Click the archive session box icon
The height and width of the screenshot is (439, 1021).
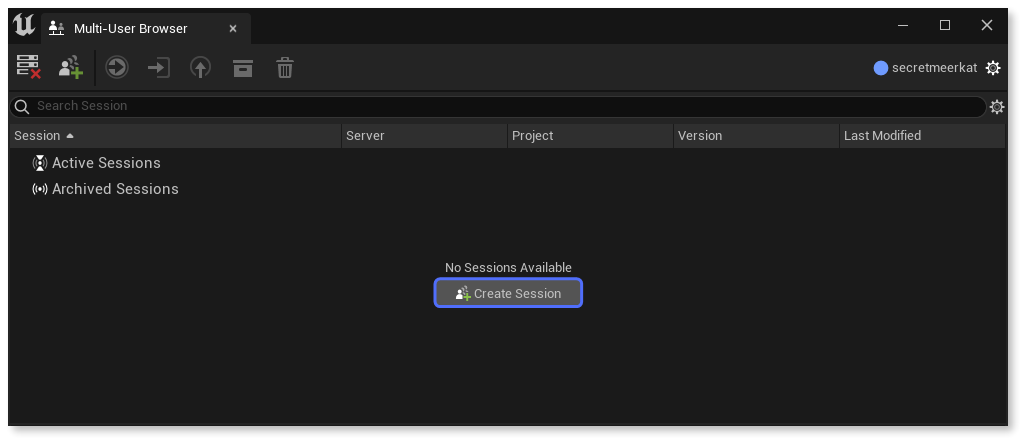pos(243,67)
